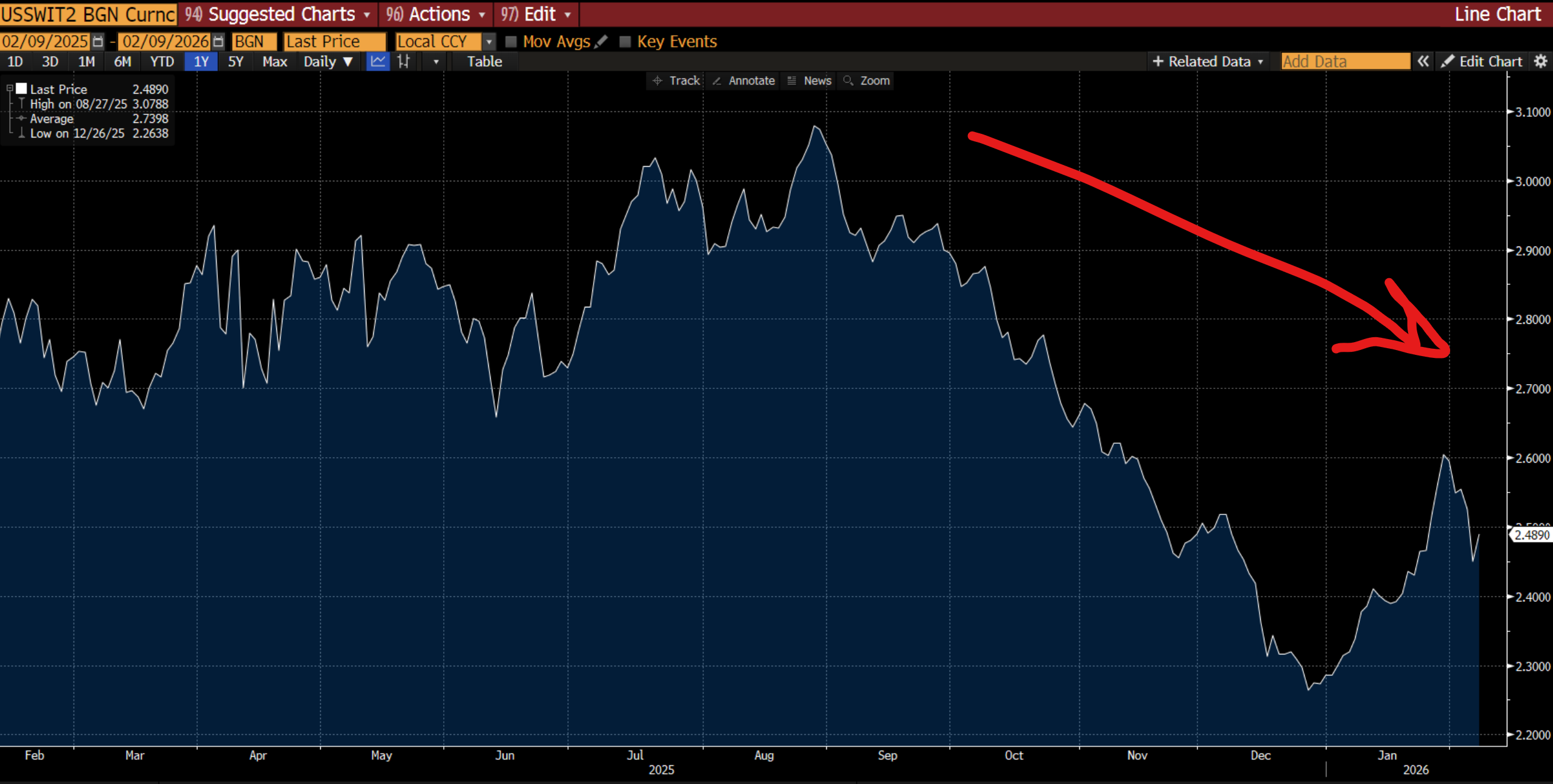This screenshot has height=784, width=1553.
Task: Enable the Key Events checkbox
Action: tap(625, 41)
